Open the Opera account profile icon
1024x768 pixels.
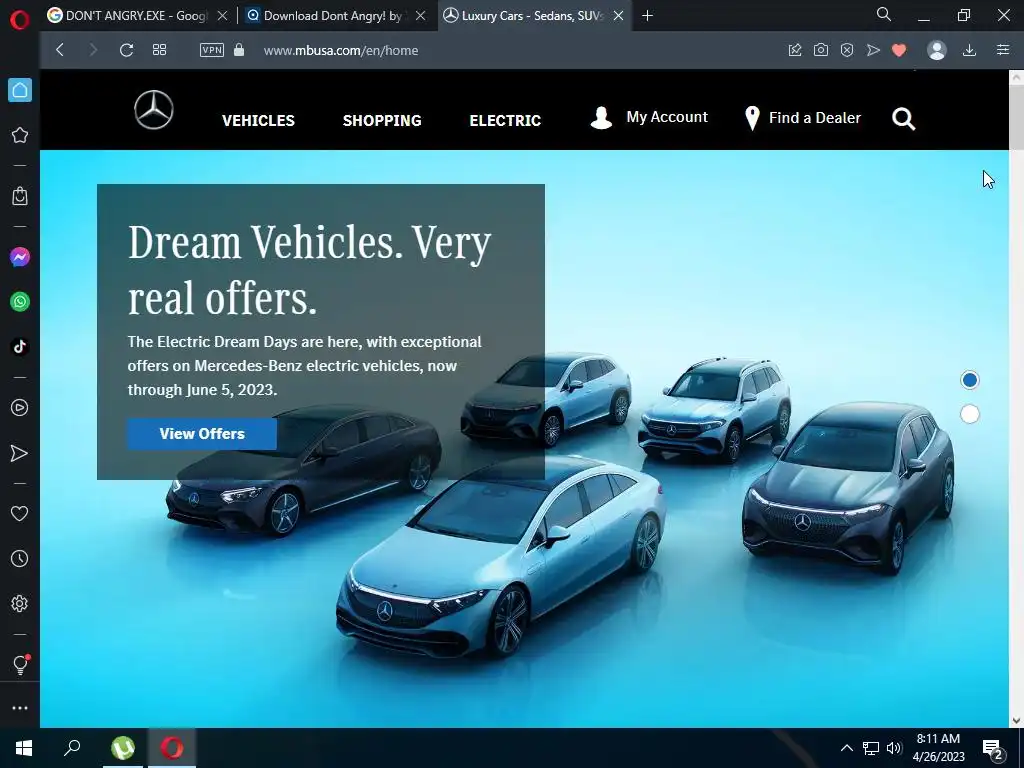point(937,50)
